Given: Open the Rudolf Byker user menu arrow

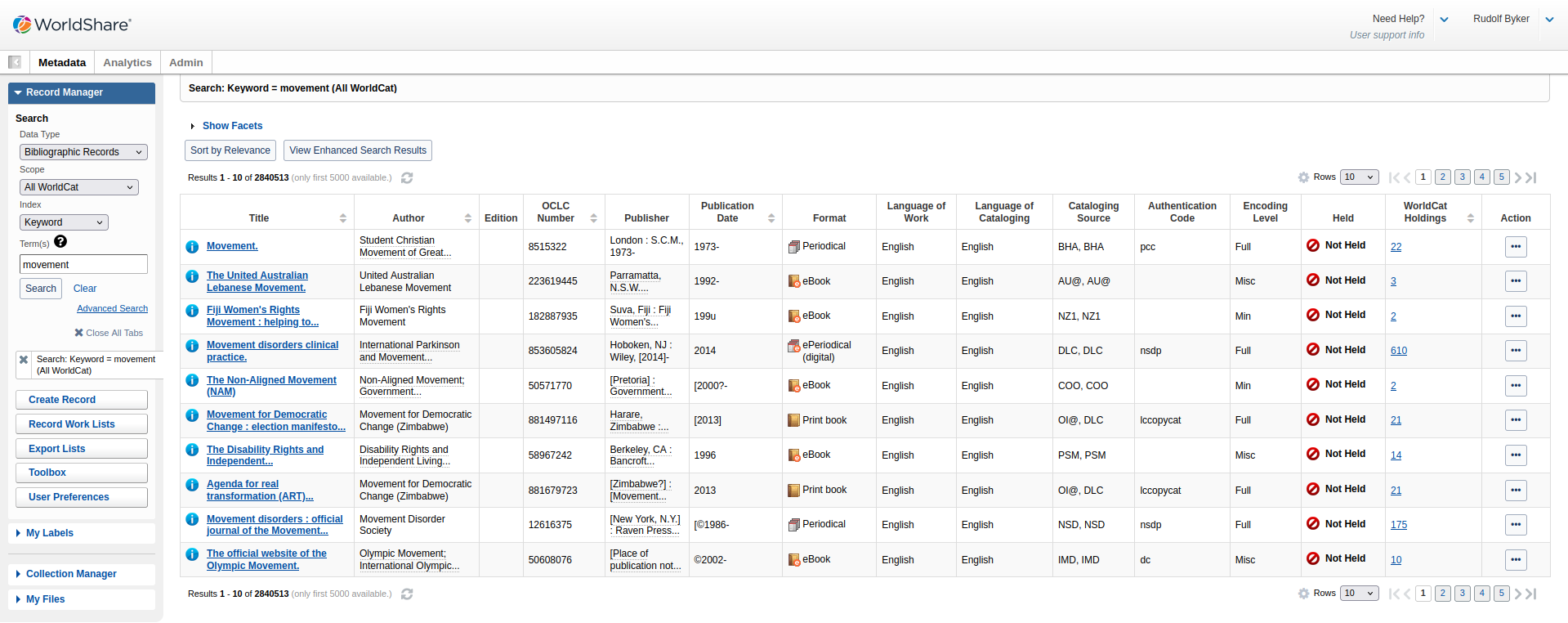Looking at the screenshot, I should (x=1549, y=20).
